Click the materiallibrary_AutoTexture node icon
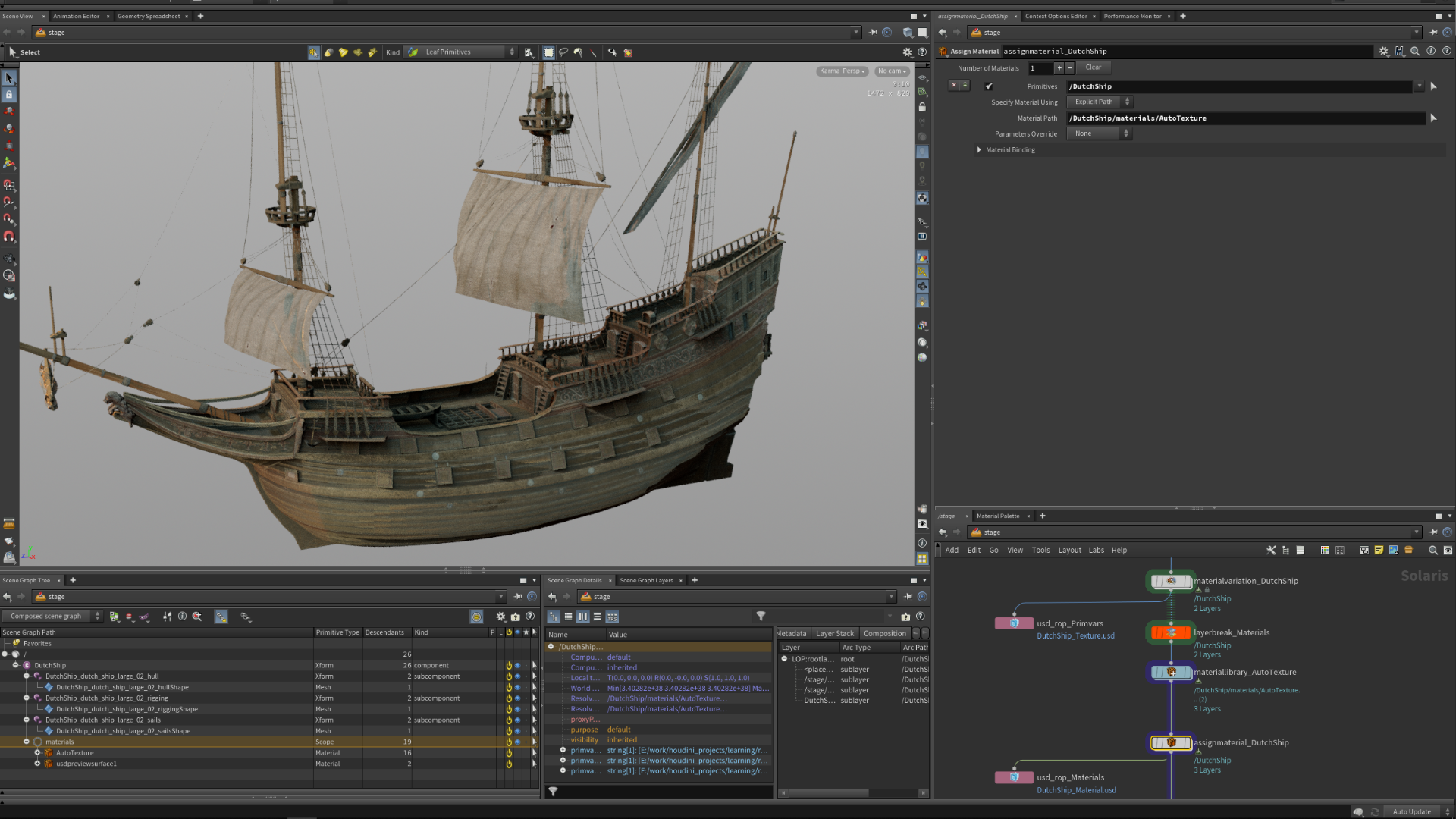Screen dimensions: 1456x819 [x=1171, y=673]
